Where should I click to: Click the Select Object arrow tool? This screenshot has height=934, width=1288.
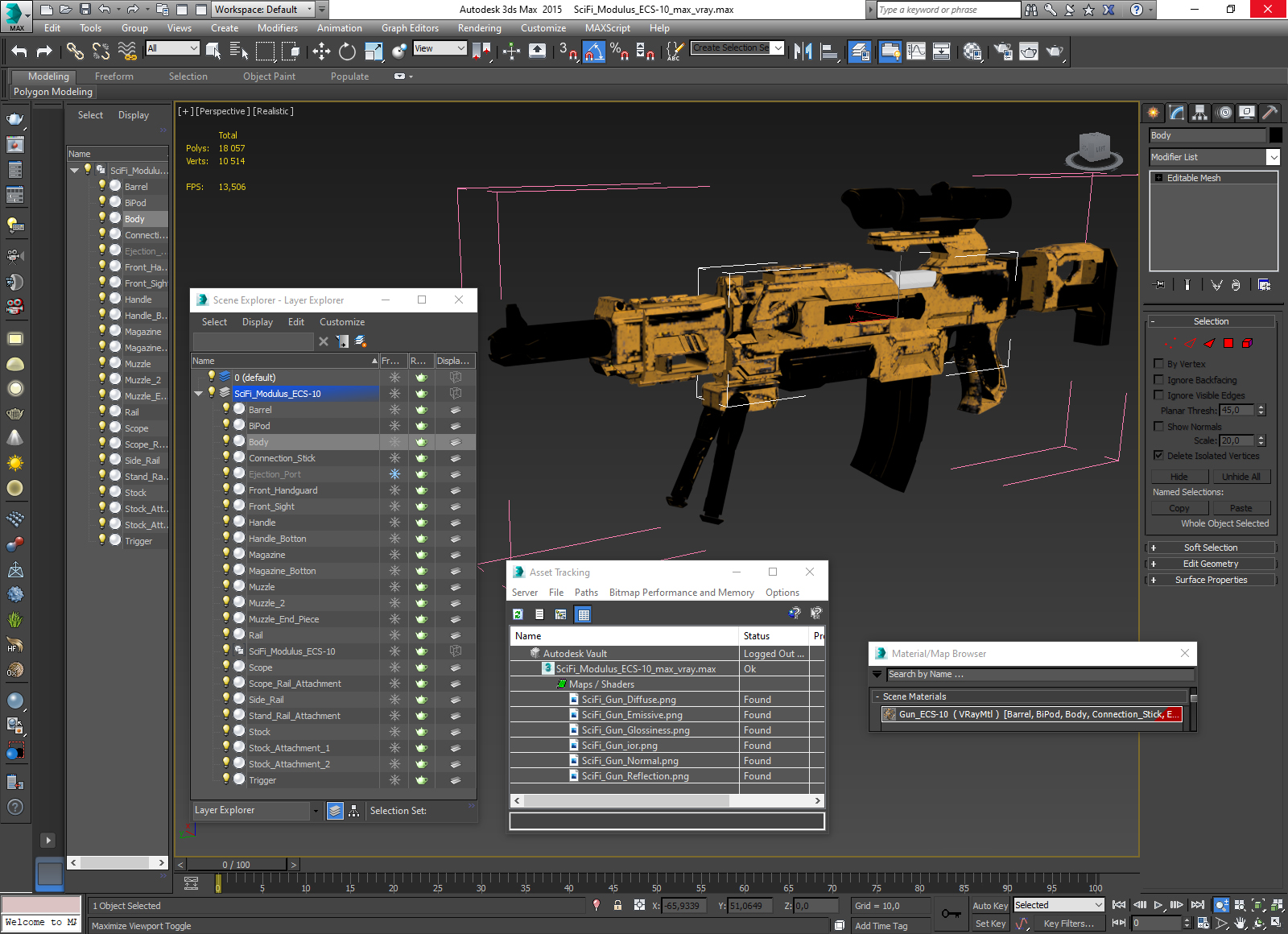pos(213,52)
